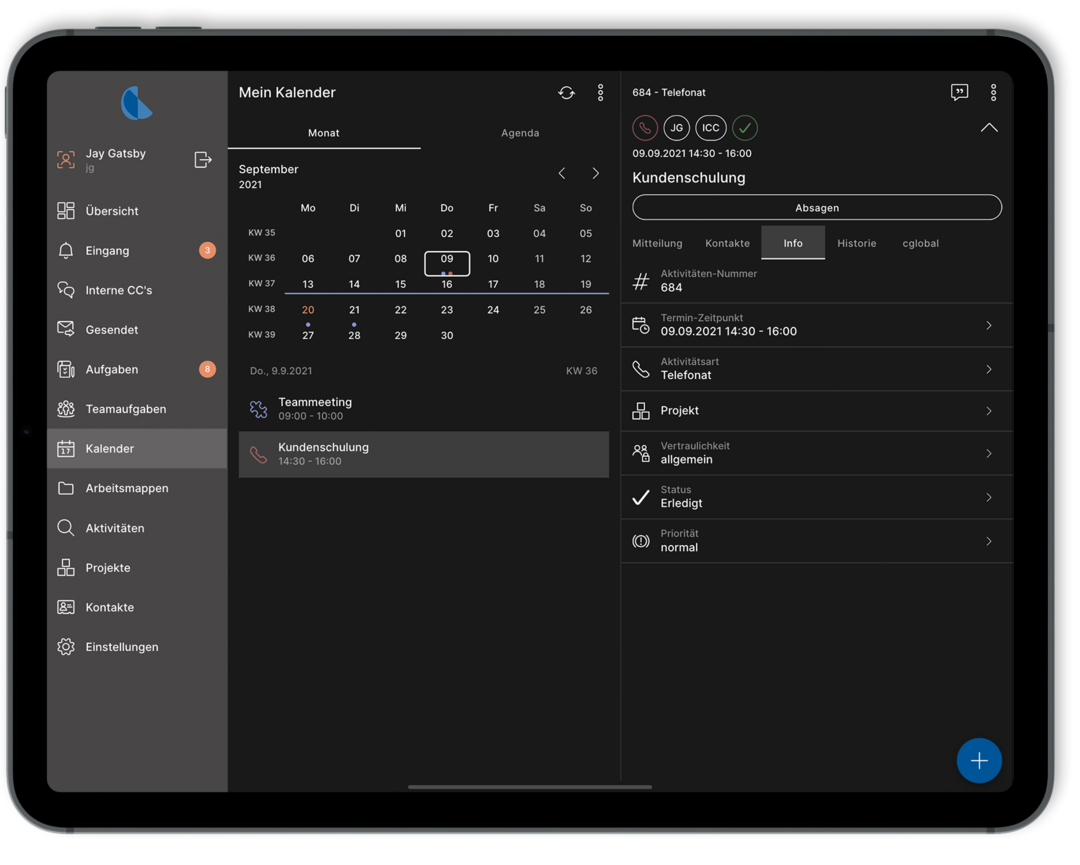Open the comment icon in activity header
1080x865 pixels.
pyautogui.click(x=959, y=92)
